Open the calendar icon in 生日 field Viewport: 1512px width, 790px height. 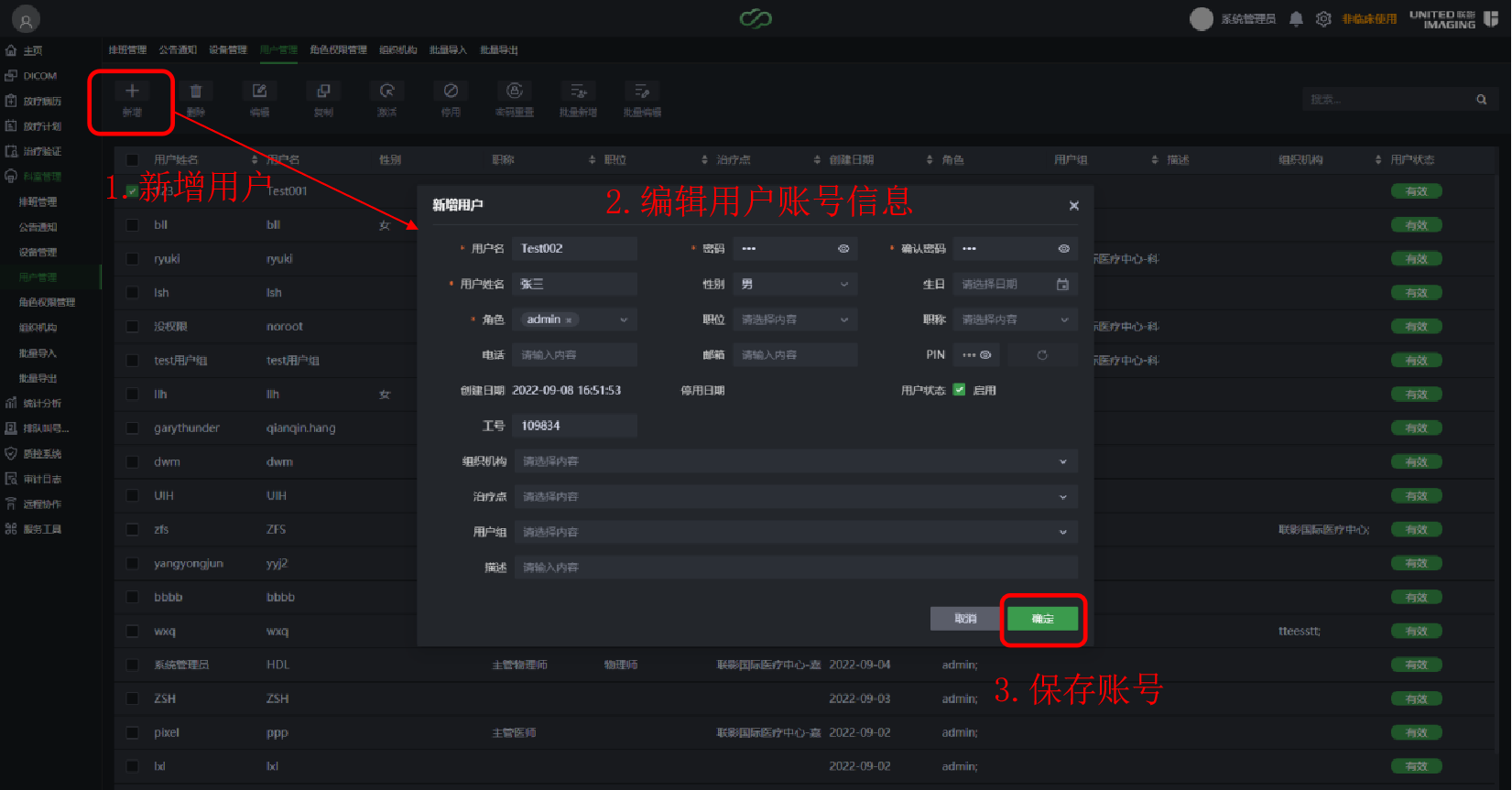click(x=1062, y=285)
